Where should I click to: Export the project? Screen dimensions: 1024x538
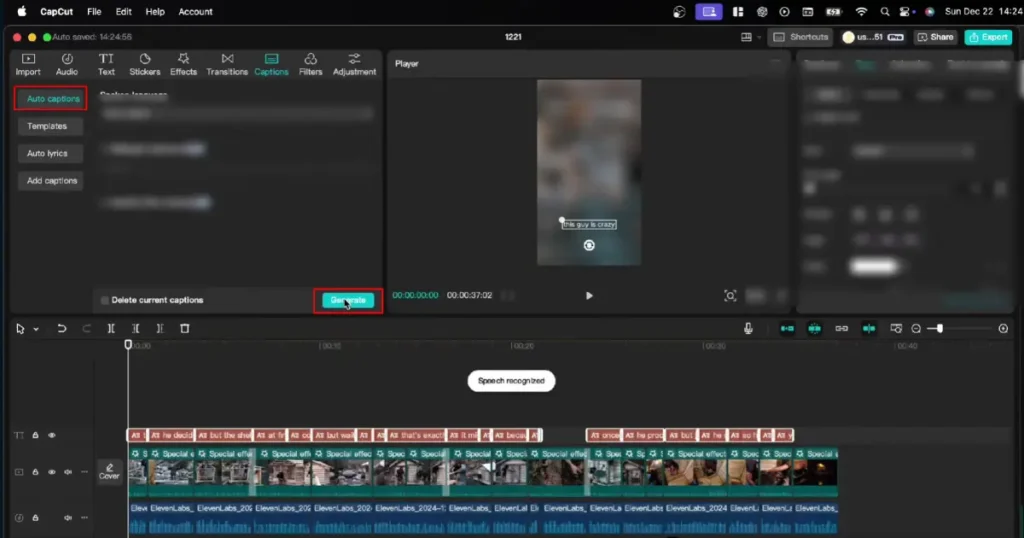tap(988, 37)
